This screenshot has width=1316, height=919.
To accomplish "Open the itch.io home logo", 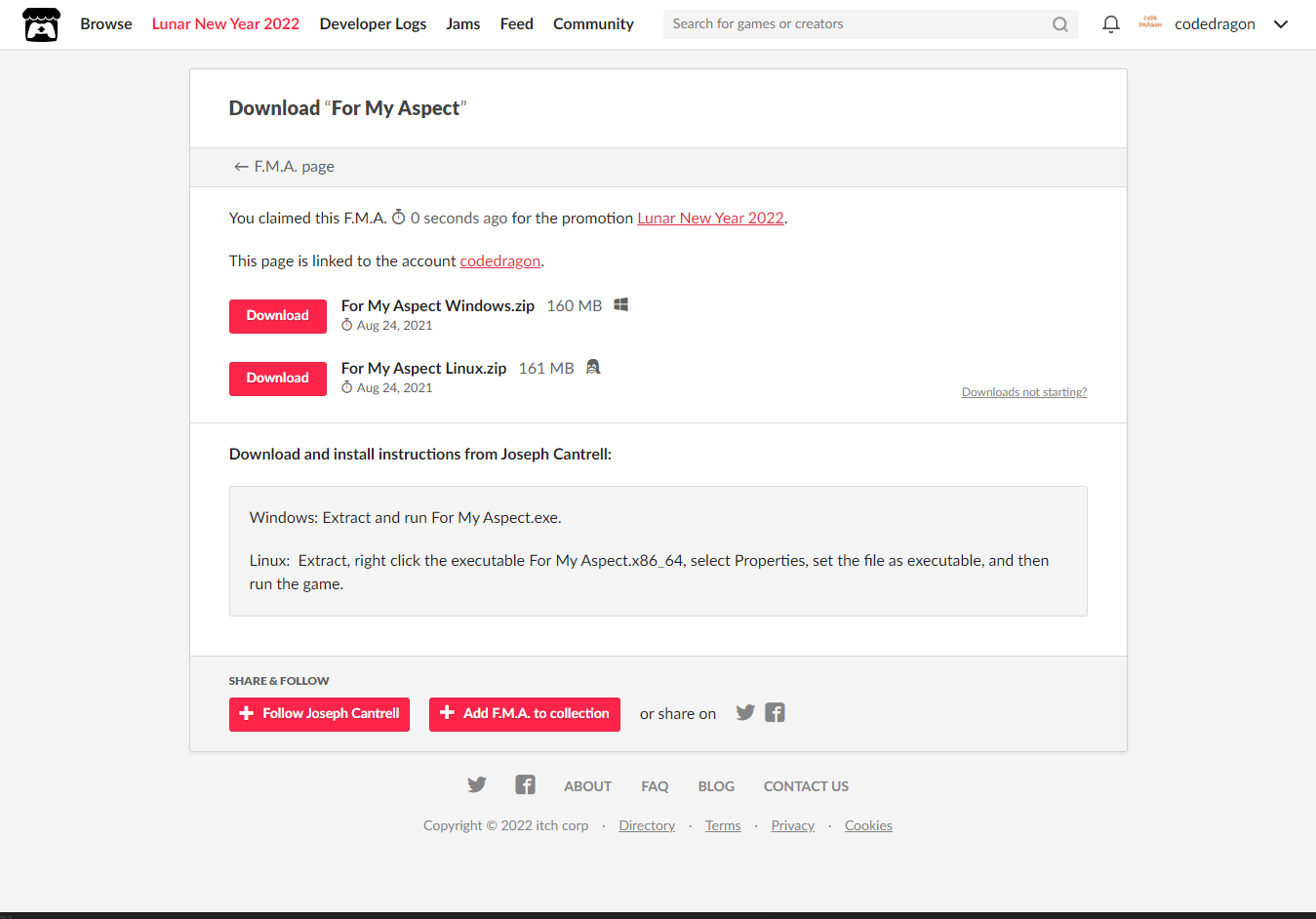I will point(41,24).
